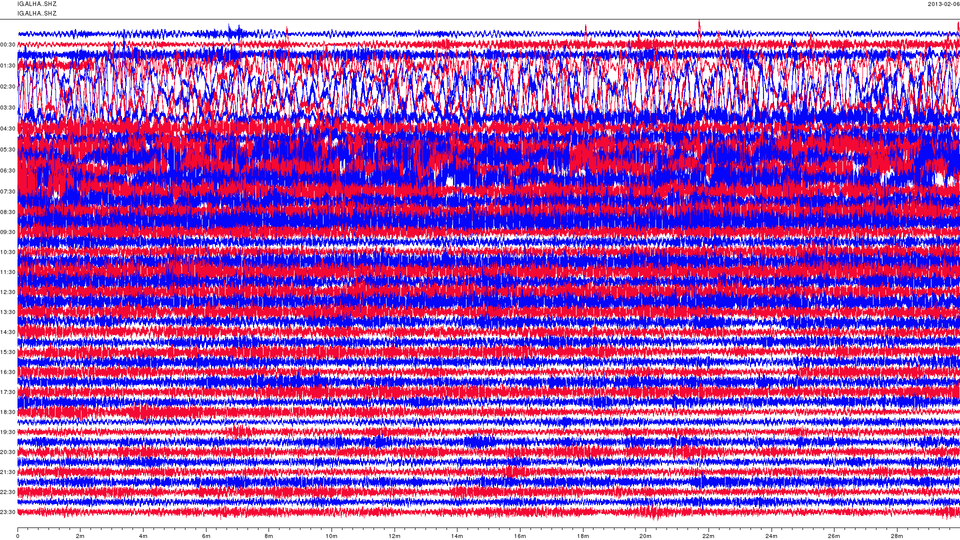Click the 8m axis label
The image size is (960, 540).
coord(269,536)
